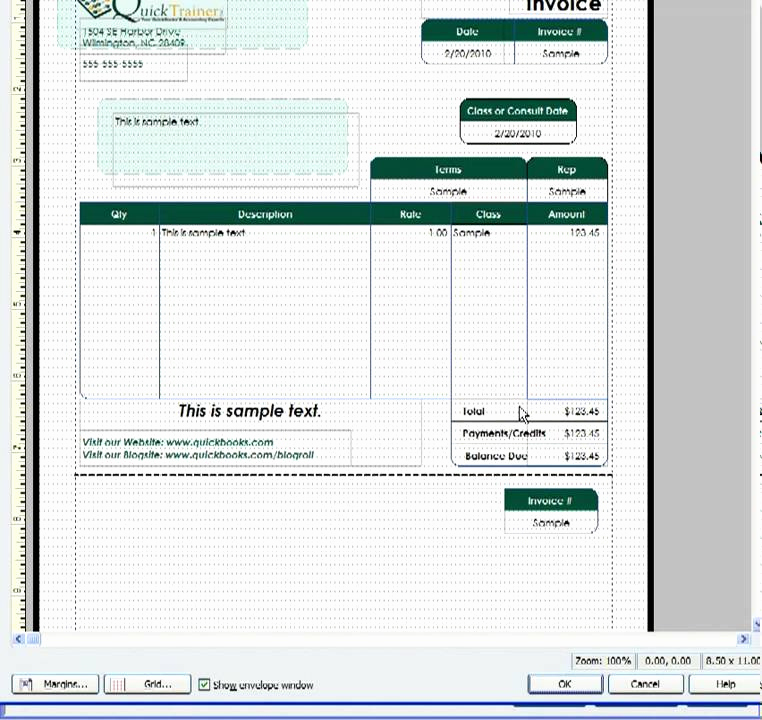The height and width of the screenshot is (720, 762).
Task: Select 'Visit our Website' text line
Action: (x=178, y=443)
